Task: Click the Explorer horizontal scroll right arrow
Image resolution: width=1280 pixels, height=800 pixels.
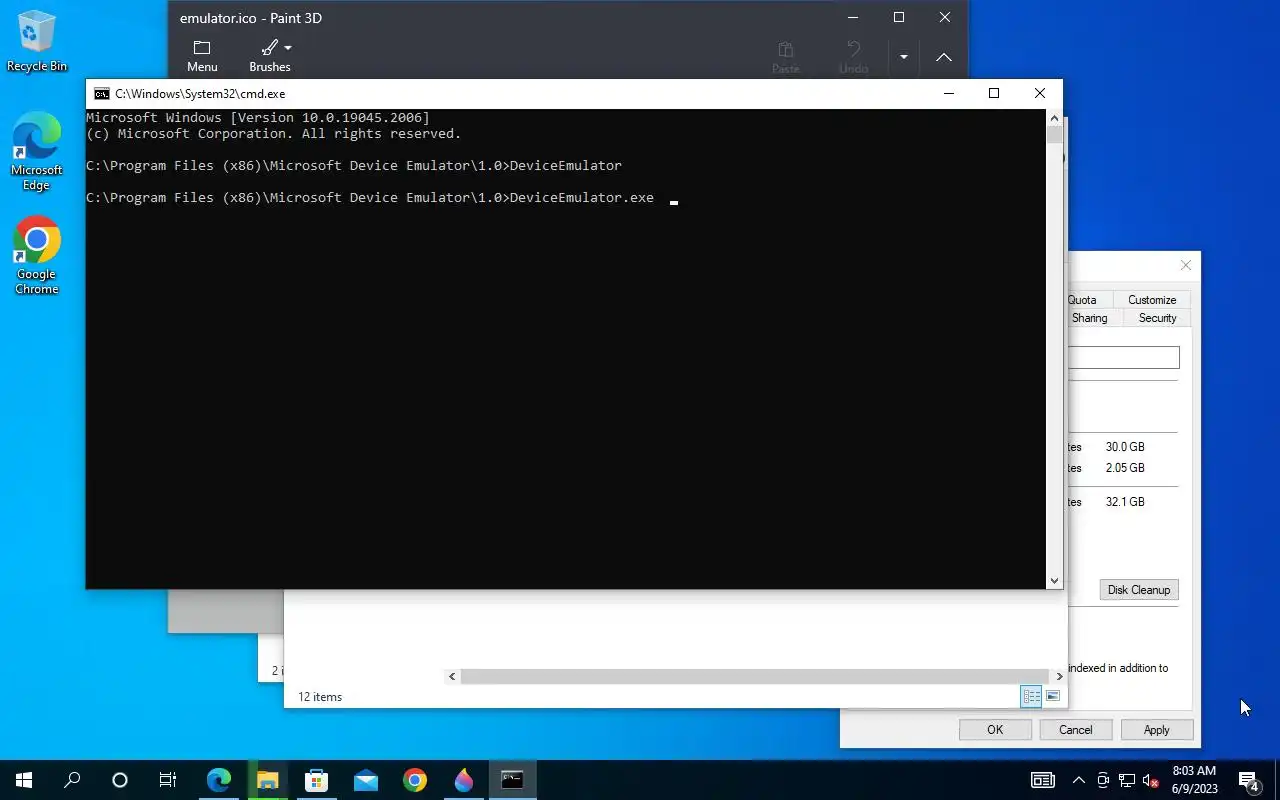Action: point(1060,677)
